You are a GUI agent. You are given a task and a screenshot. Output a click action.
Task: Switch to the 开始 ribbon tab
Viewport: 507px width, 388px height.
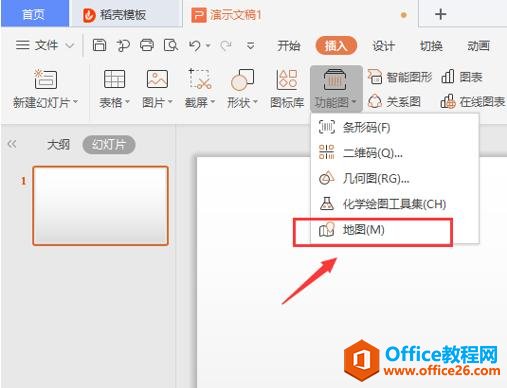coord(289,46)
